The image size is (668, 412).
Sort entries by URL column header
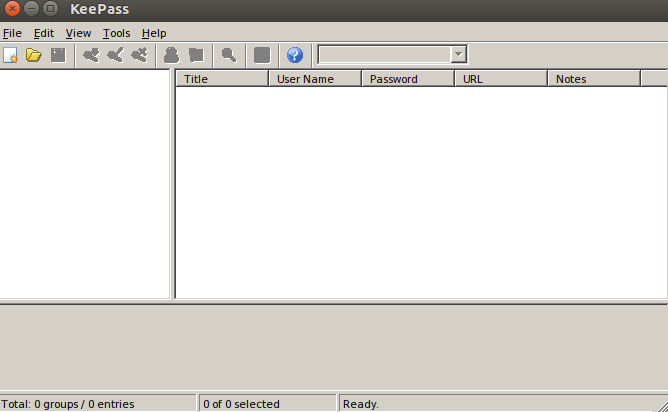coord(501,79)
